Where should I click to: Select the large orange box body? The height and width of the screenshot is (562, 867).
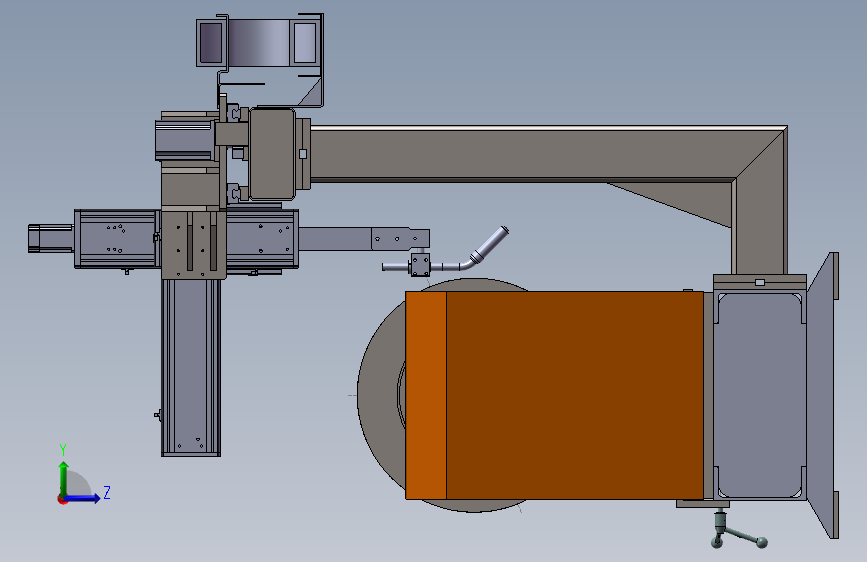click(575, 395)
